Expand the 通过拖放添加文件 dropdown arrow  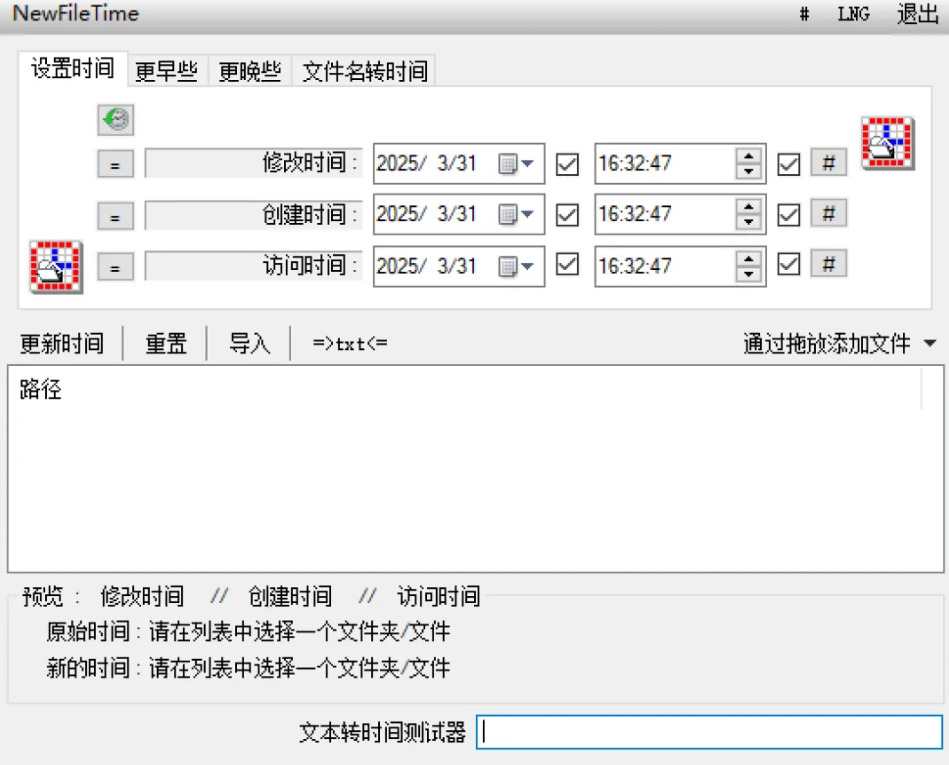point(930,344)
